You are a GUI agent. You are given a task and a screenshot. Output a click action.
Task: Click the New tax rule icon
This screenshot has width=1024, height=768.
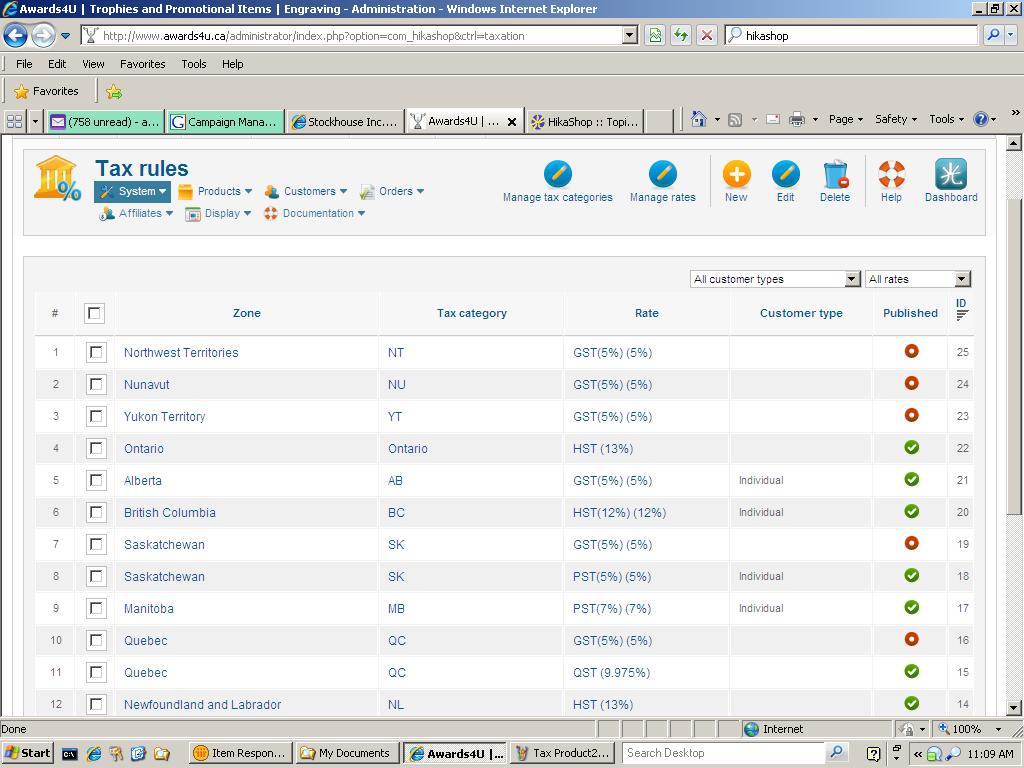[736, 175]
